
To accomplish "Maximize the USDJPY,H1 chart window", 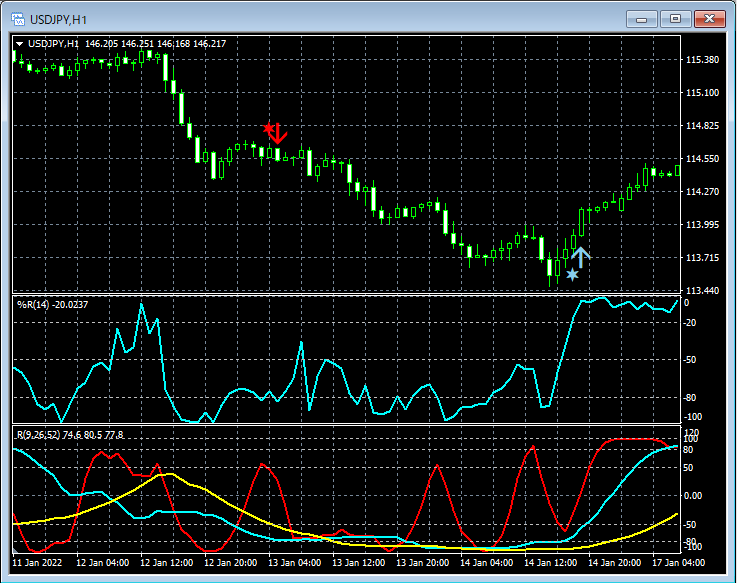I will click(x=675, y=19).
